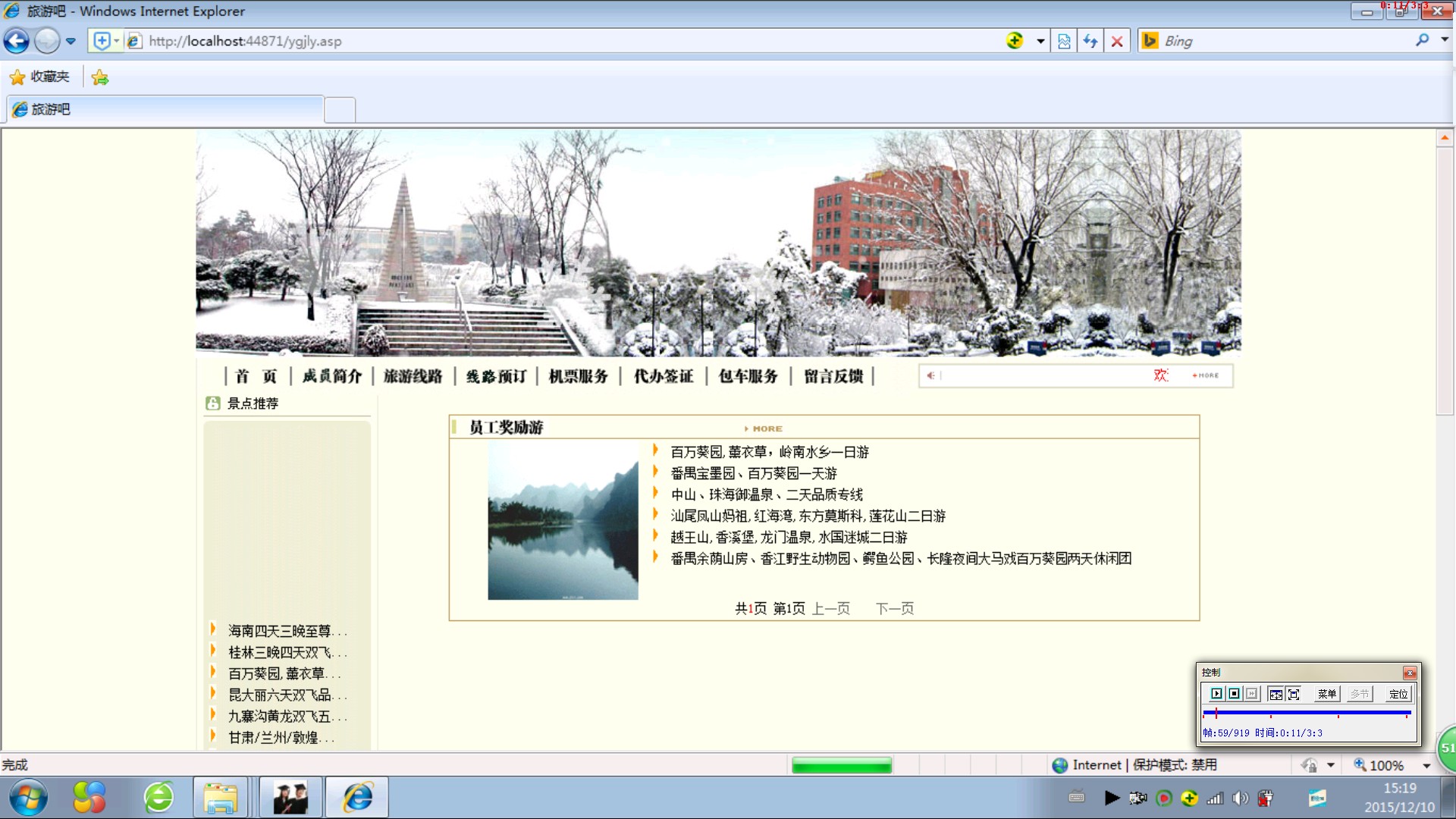Expand the zoom level dropdown arrow
The image size is (1456, 819).
[1426, 766]
